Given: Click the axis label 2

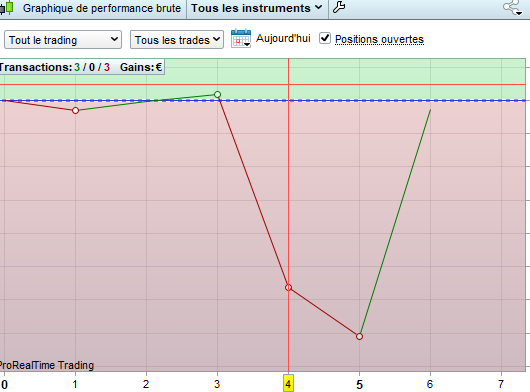Looking at the screenshot, I should (x=146, y=384).
